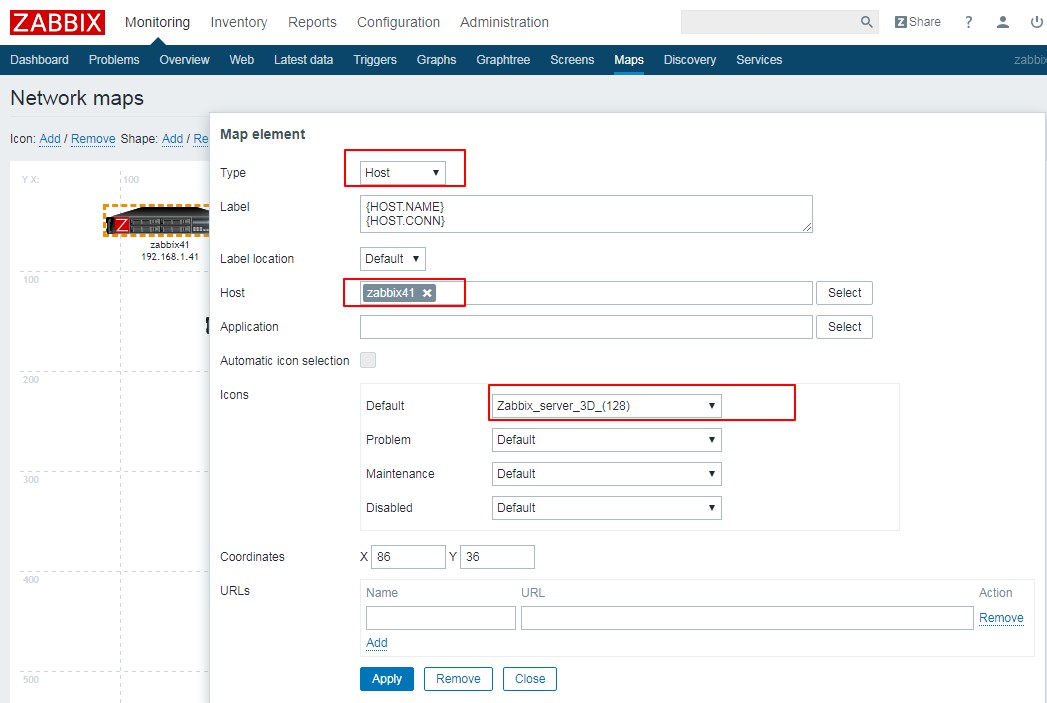
Task: Click the Remove link in URLs row
Action: 1000,618
